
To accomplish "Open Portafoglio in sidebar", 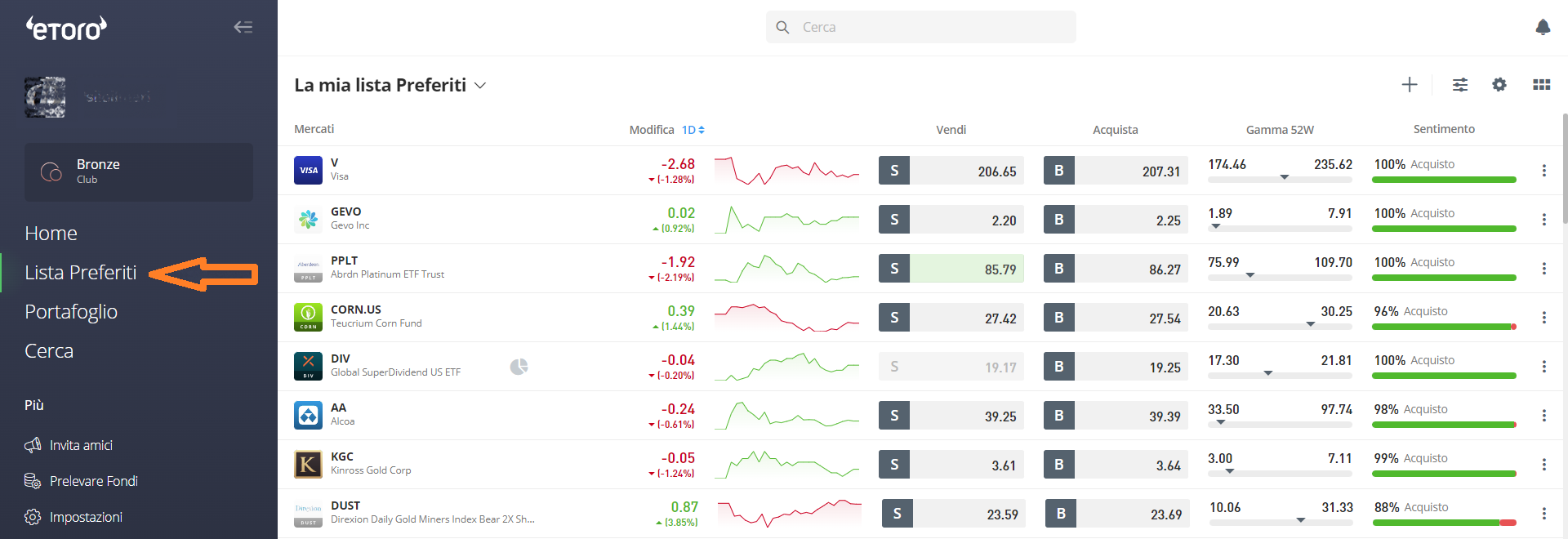I will coord(71,311).
